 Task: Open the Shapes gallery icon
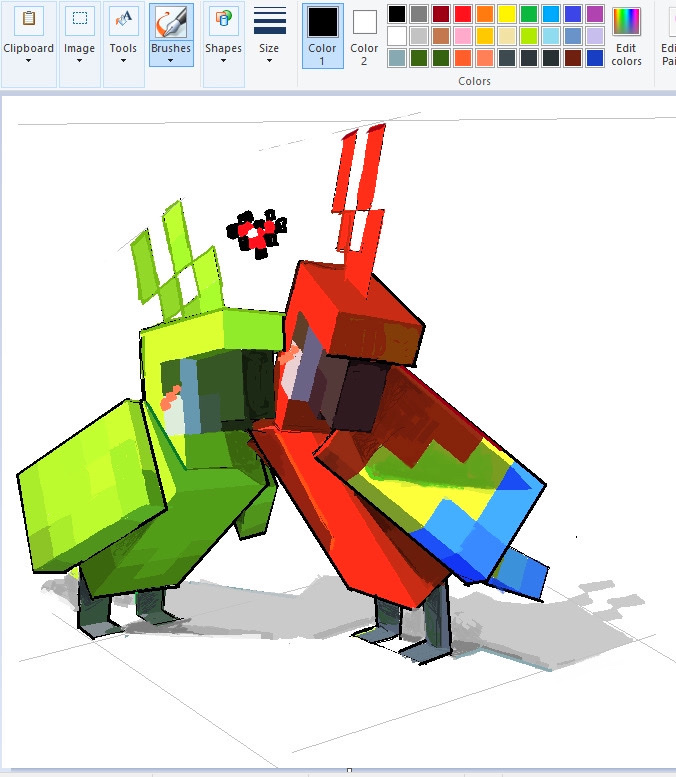(224, 21)
